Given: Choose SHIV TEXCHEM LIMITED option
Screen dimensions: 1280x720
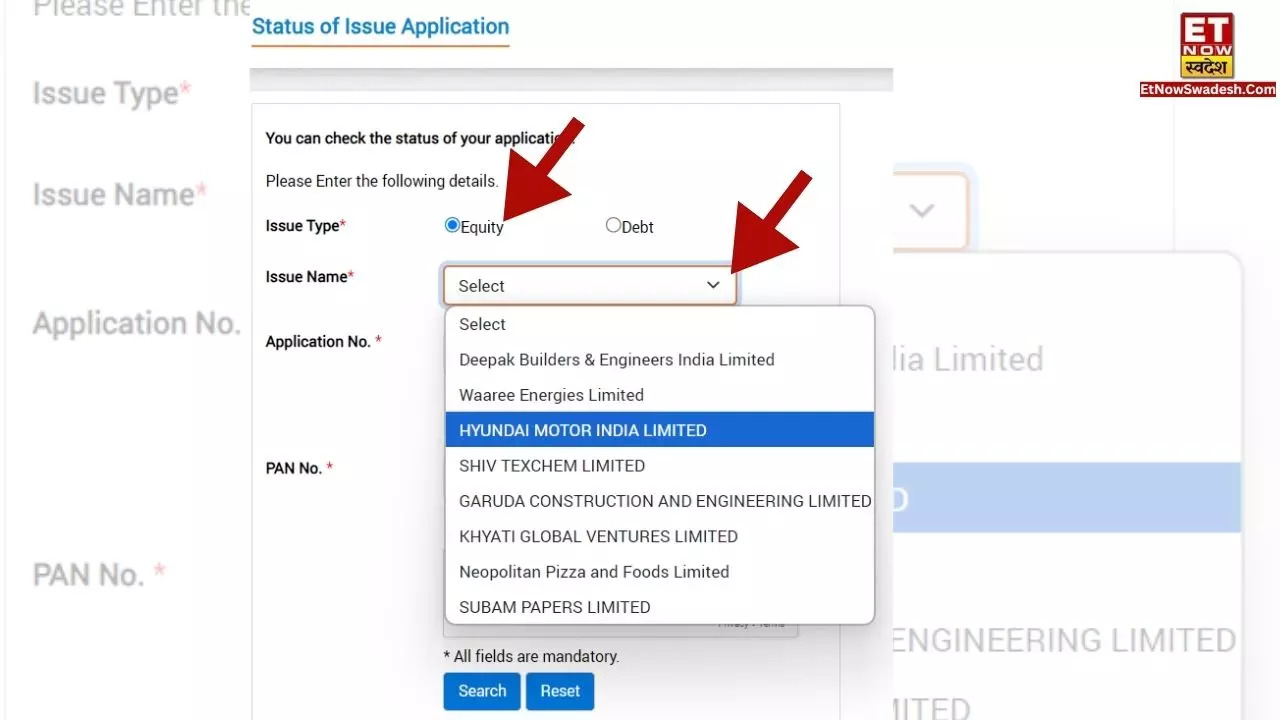Looking at the screenshot, I should coord(660,465).
